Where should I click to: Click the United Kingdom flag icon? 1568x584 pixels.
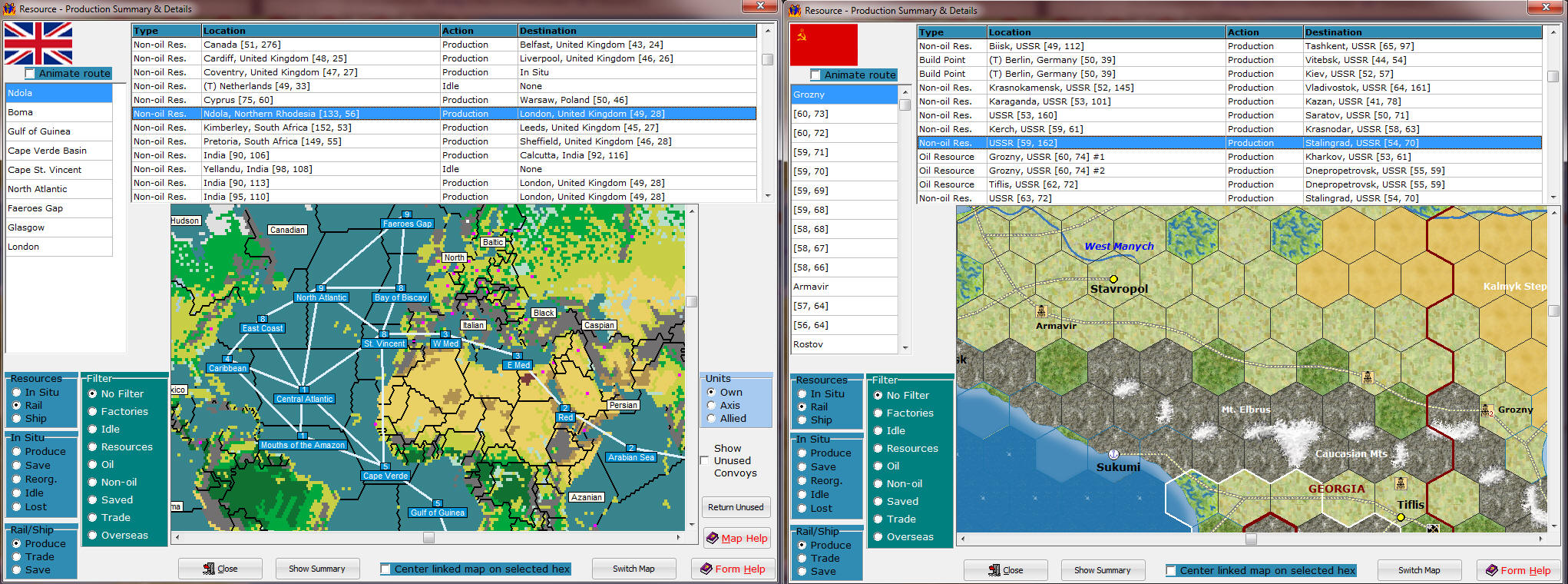click(38, 43)
